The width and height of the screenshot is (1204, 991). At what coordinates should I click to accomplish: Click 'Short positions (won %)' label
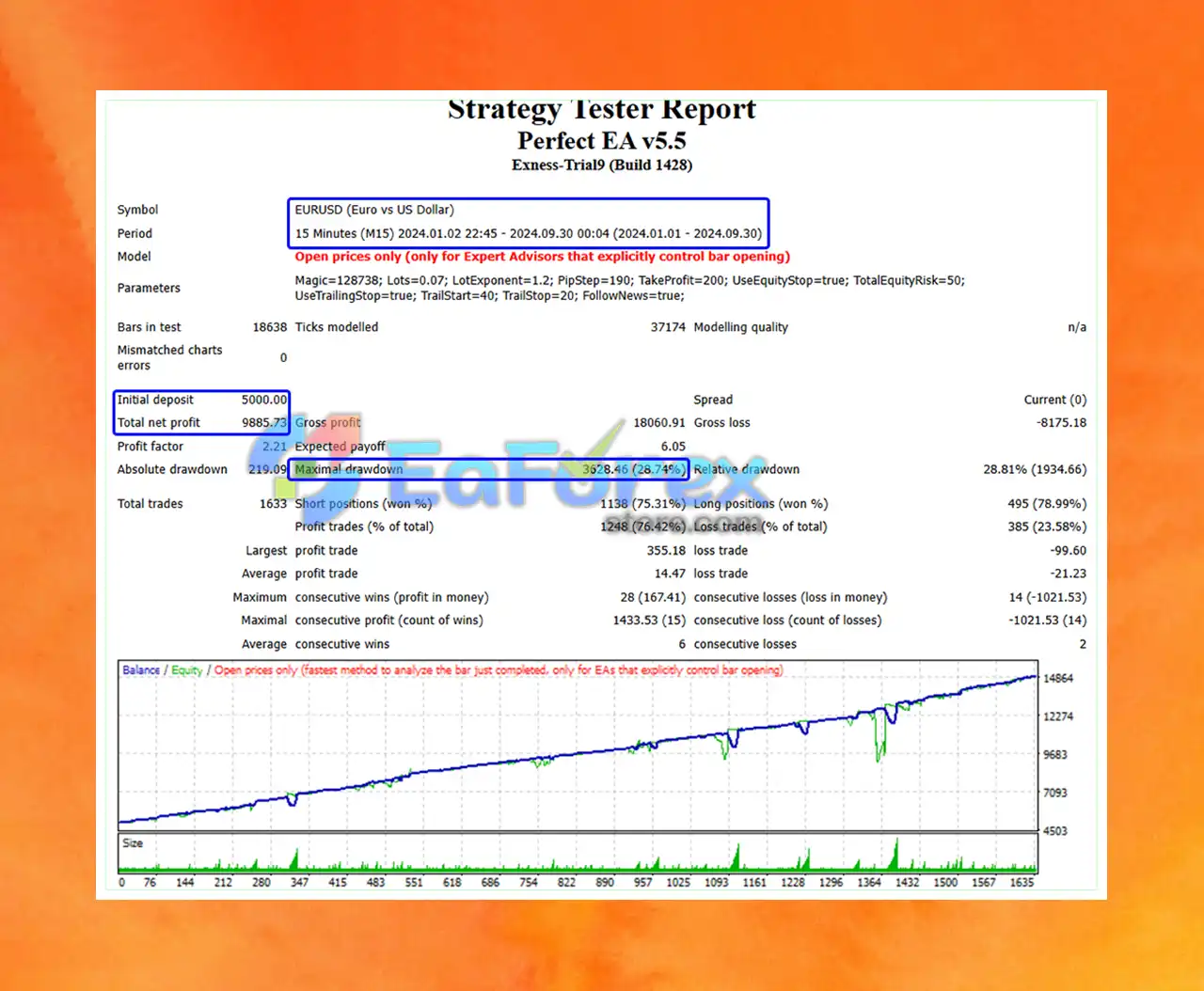363,504
